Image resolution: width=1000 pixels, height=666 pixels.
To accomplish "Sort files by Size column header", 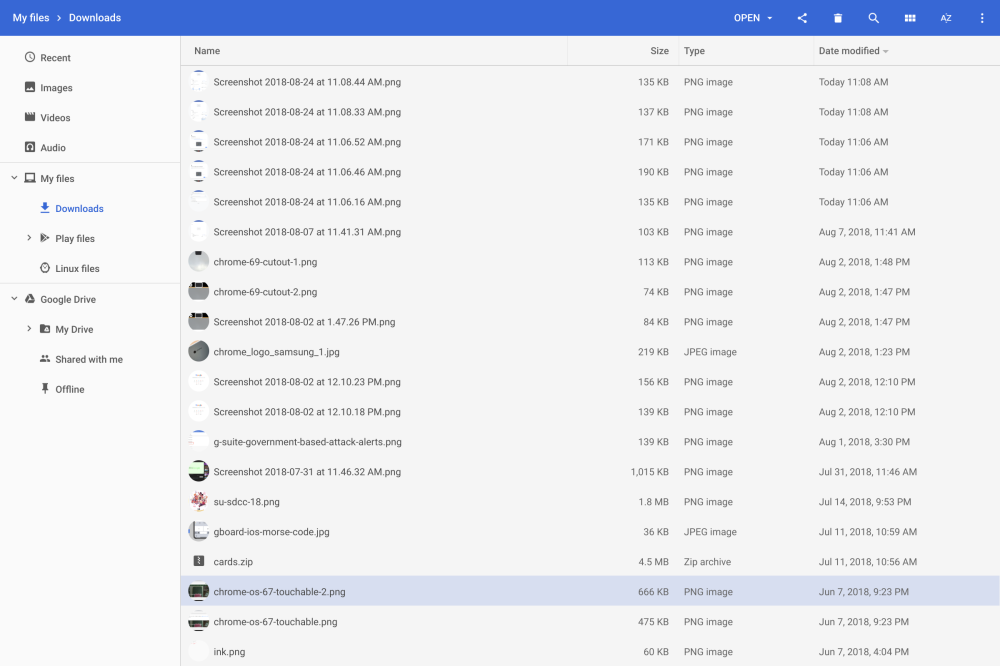I will [x=659, y=51].
